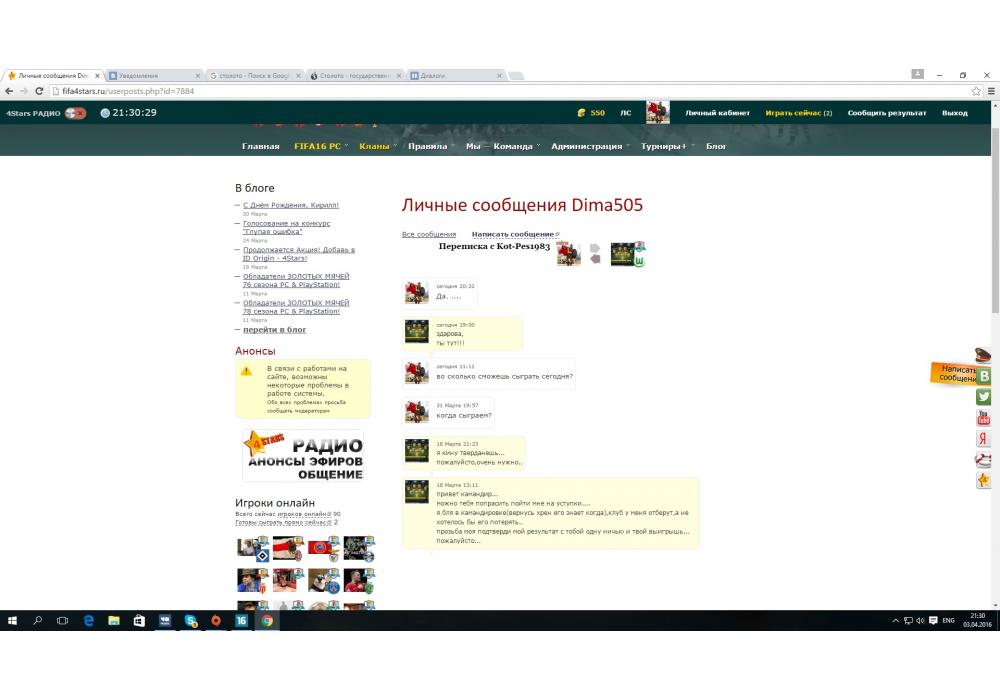This screenshot has width=1000, height=700.
Task: Click the warning triangle icon in Анонсы
Action: point(246,371)
